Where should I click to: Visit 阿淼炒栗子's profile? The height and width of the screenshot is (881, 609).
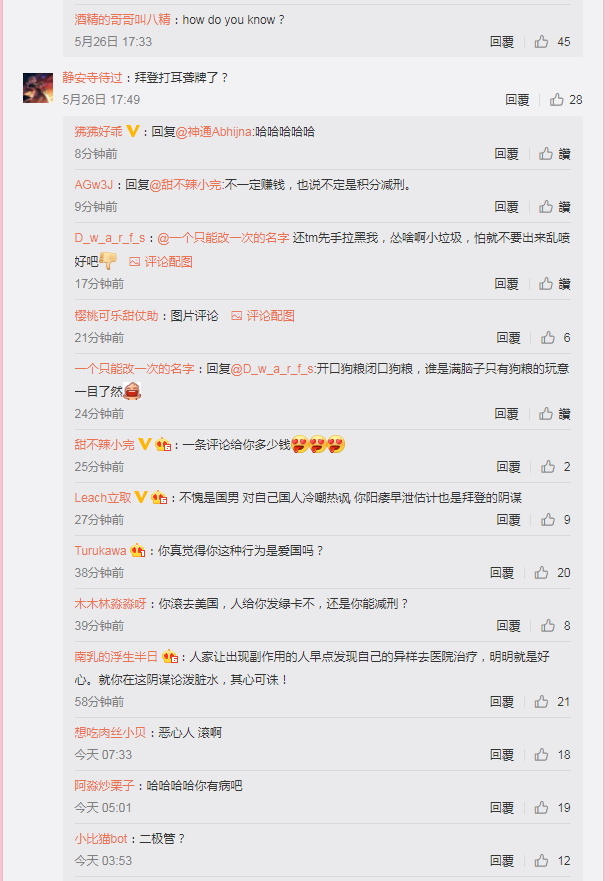coord(104,785)
